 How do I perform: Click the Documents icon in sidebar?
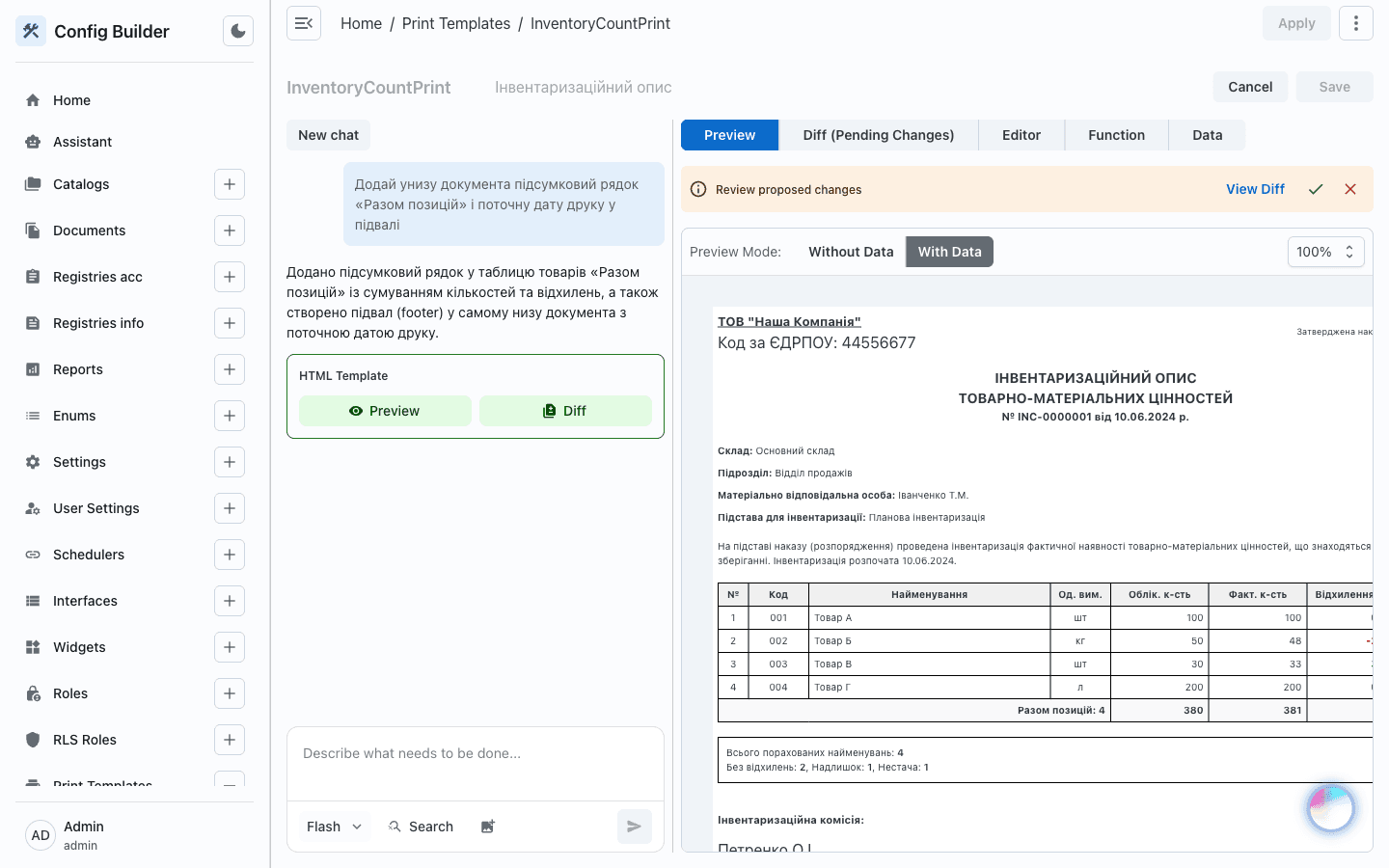point(33,231)
